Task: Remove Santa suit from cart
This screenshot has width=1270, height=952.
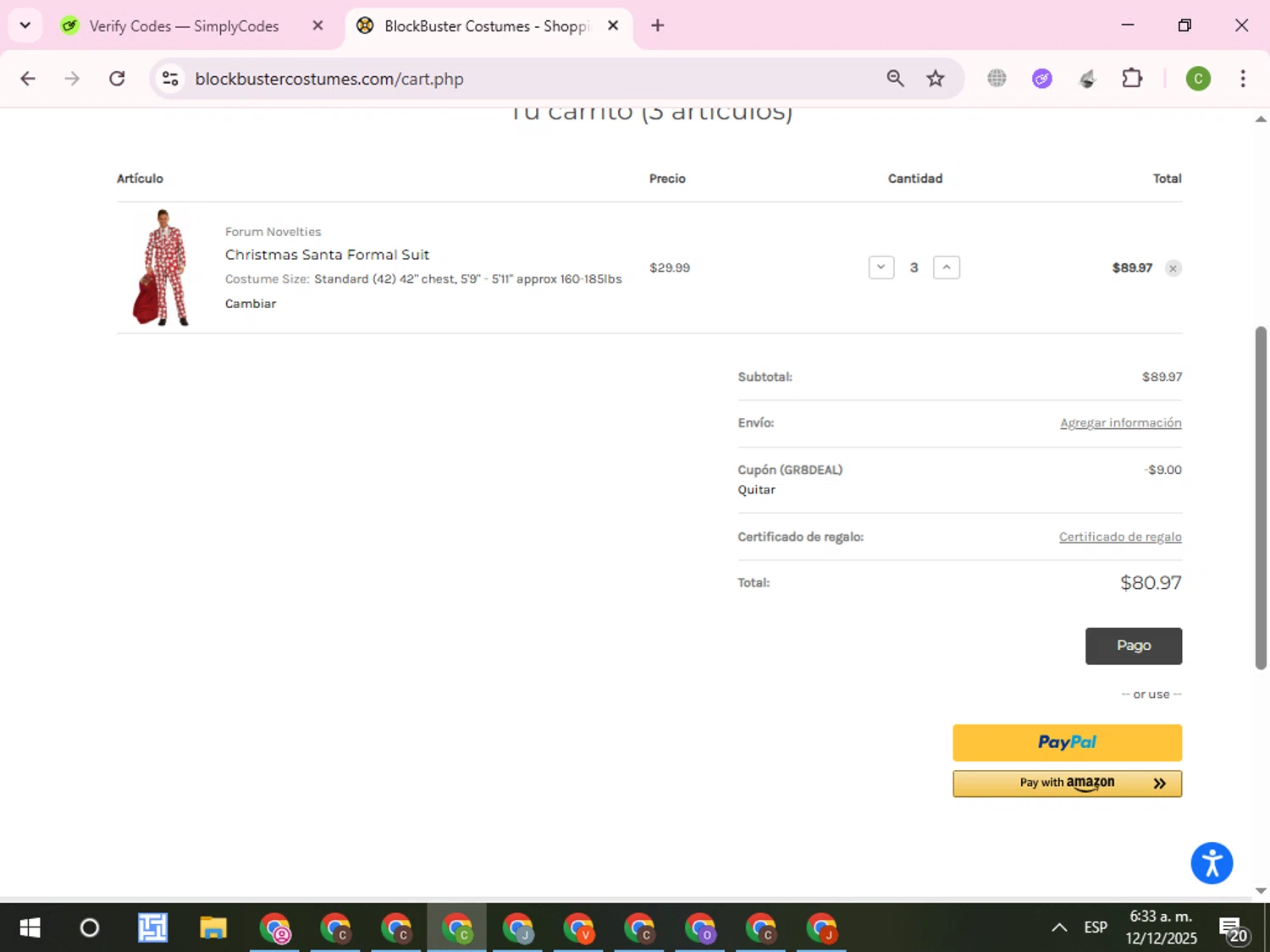Action: pos(1173,268)
